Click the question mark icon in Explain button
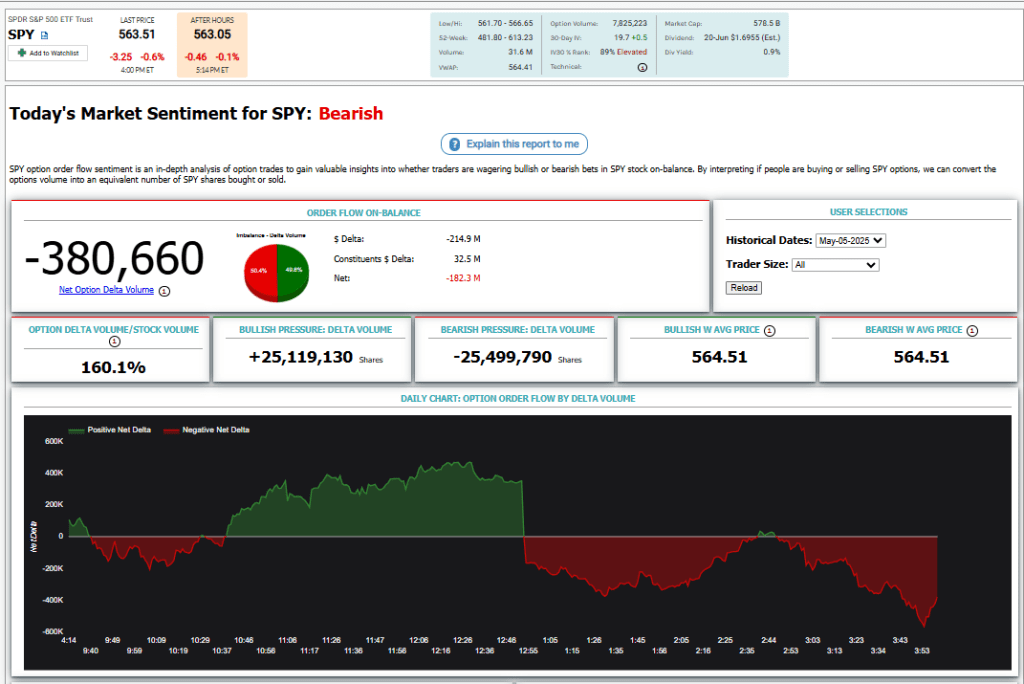 [455, 144]
